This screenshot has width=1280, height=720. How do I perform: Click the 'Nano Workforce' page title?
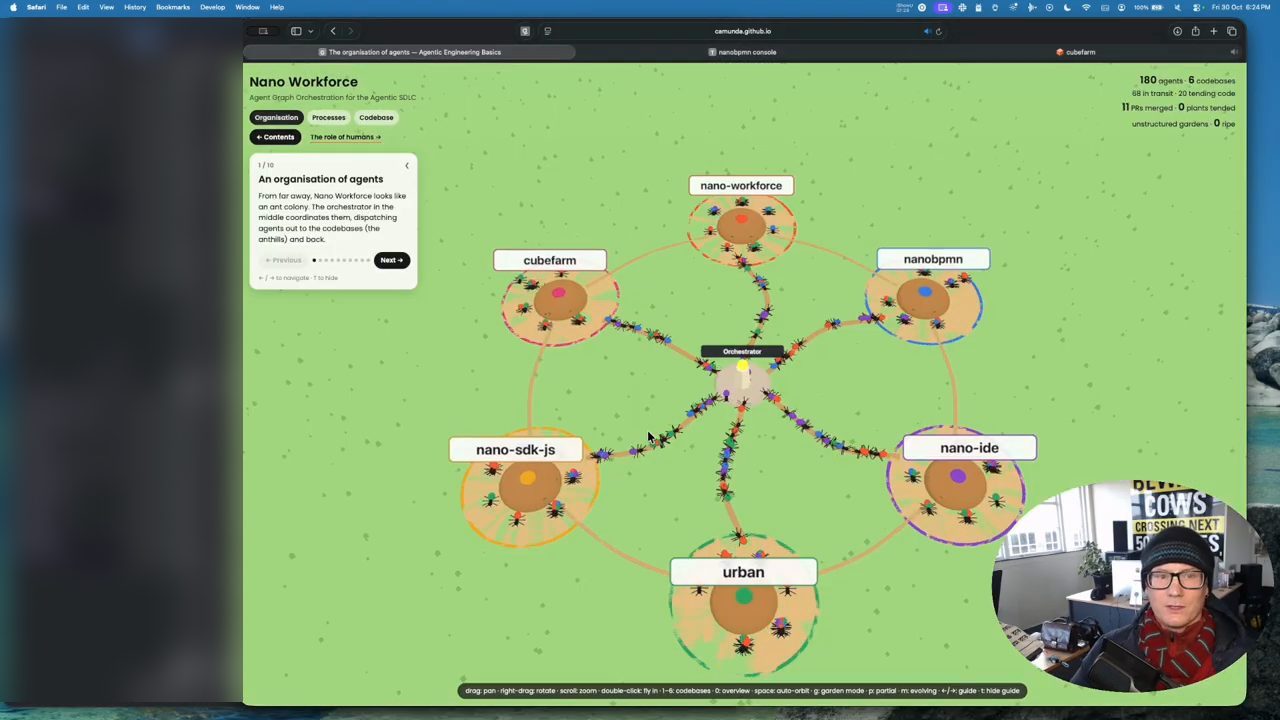click(303, 82)
